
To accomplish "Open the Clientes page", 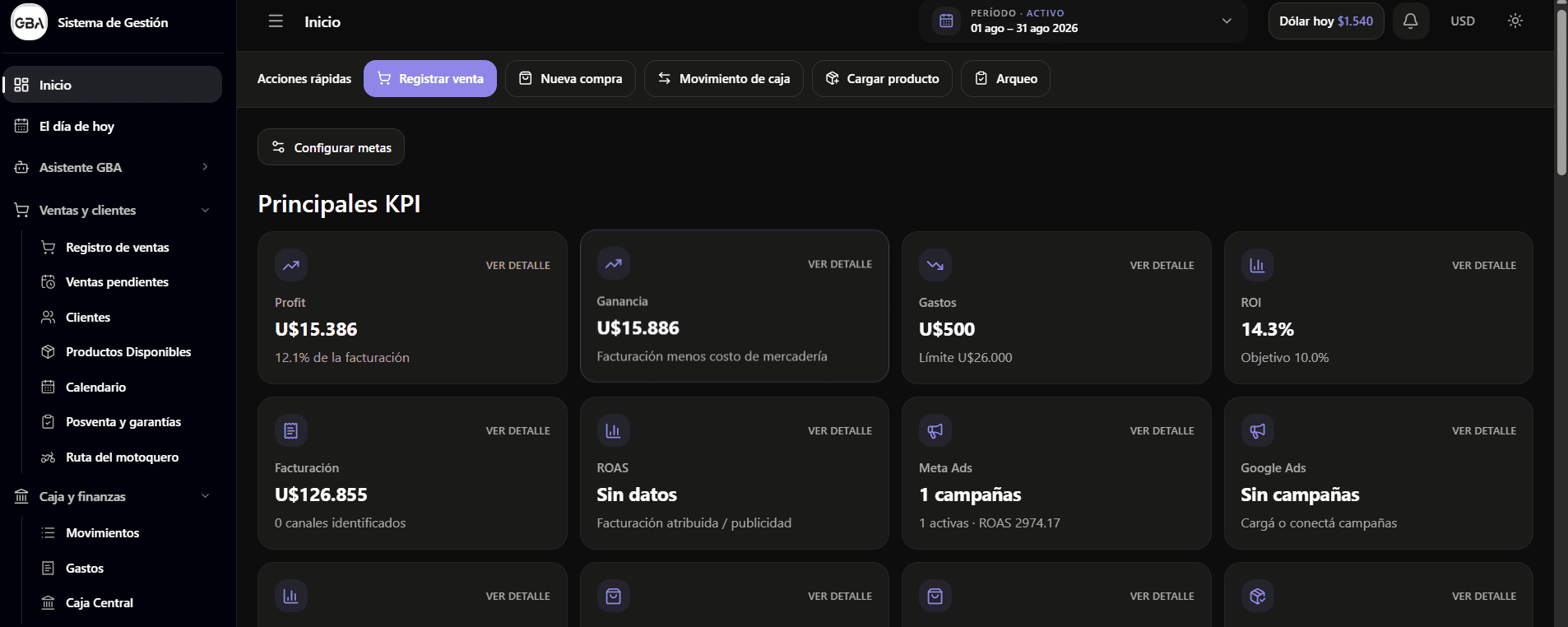I will [x=88, y=318].
